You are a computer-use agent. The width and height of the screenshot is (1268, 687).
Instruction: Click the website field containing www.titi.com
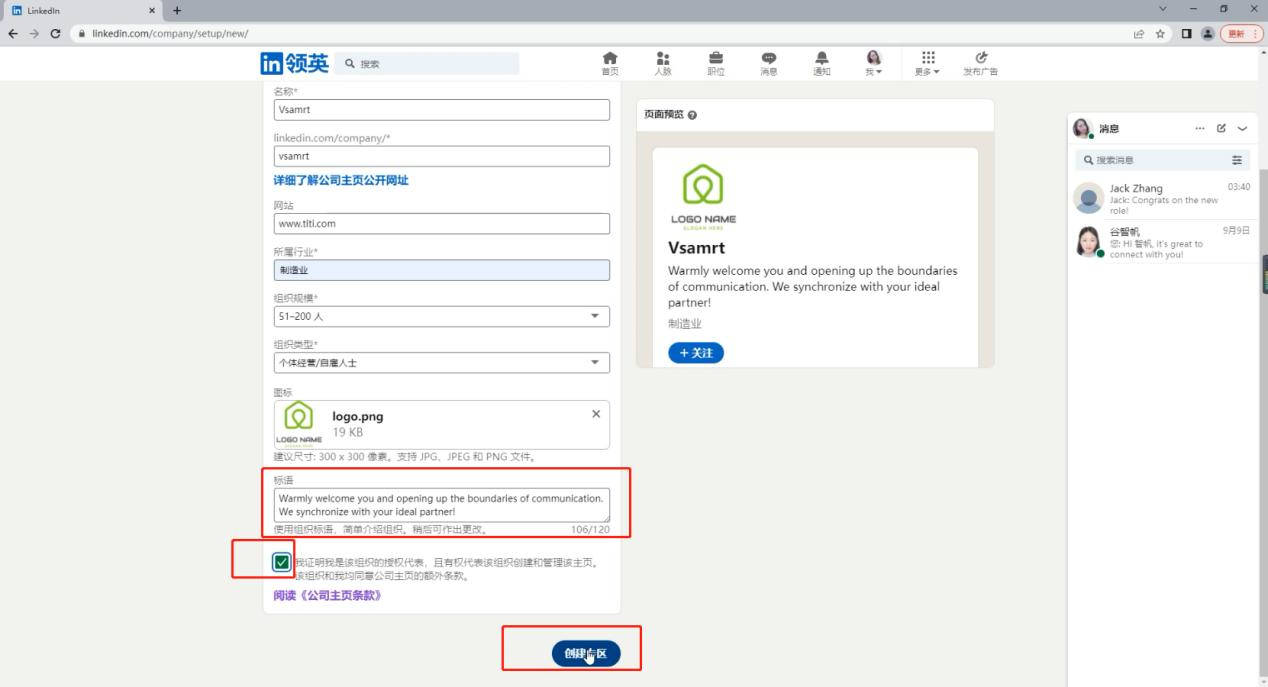click(x=441, y=223)
